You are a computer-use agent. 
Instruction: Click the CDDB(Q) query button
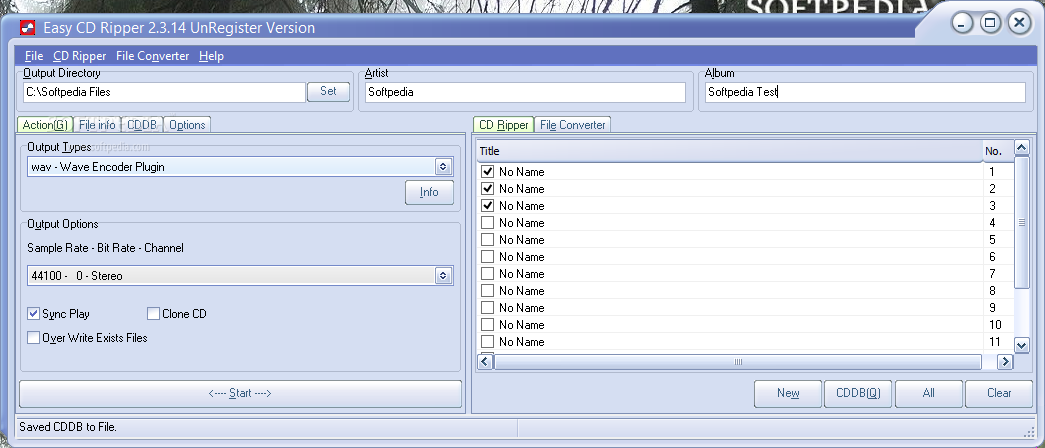(858, 393)
